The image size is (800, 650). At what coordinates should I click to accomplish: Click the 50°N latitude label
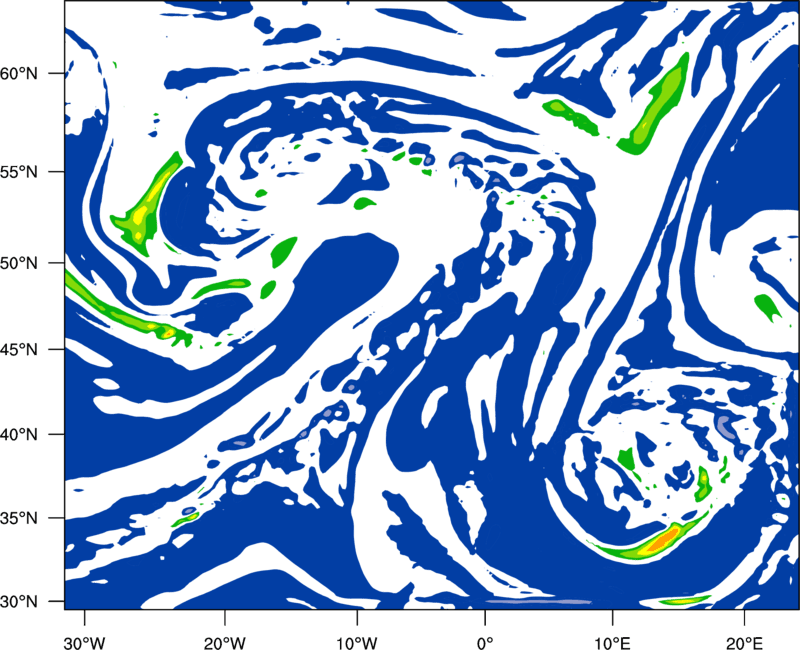click(x=19, y=264)
